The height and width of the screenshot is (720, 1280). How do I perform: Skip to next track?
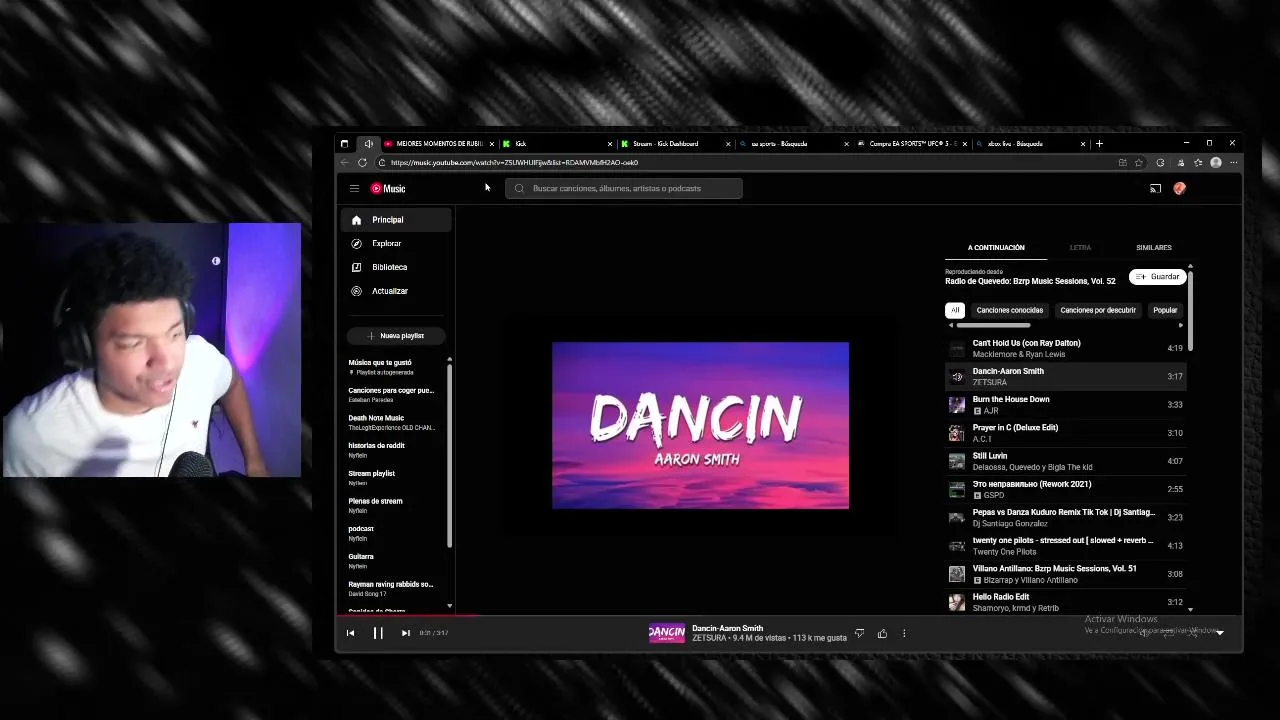[405, 633]
